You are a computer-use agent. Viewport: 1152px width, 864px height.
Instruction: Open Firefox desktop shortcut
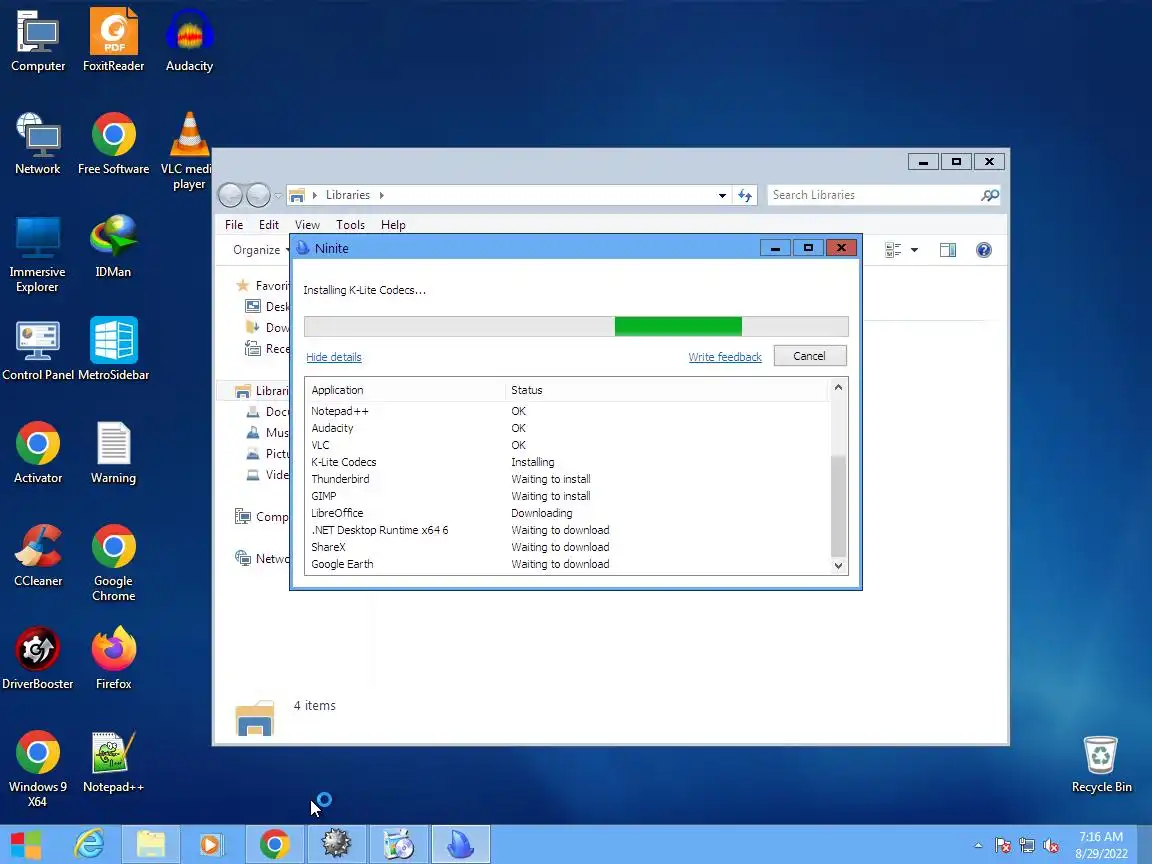click(x=113, y=658)
